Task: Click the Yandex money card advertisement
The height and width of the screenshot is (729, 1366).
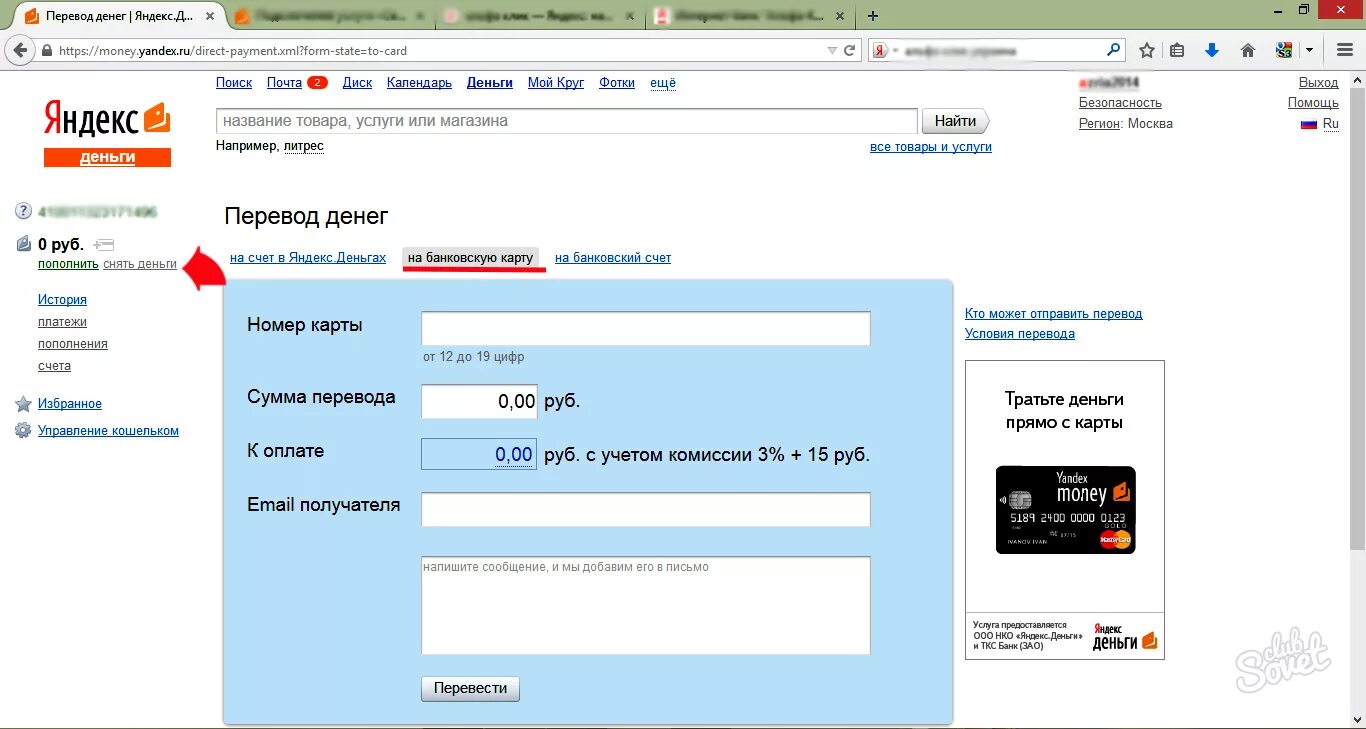Action: 1065,510
